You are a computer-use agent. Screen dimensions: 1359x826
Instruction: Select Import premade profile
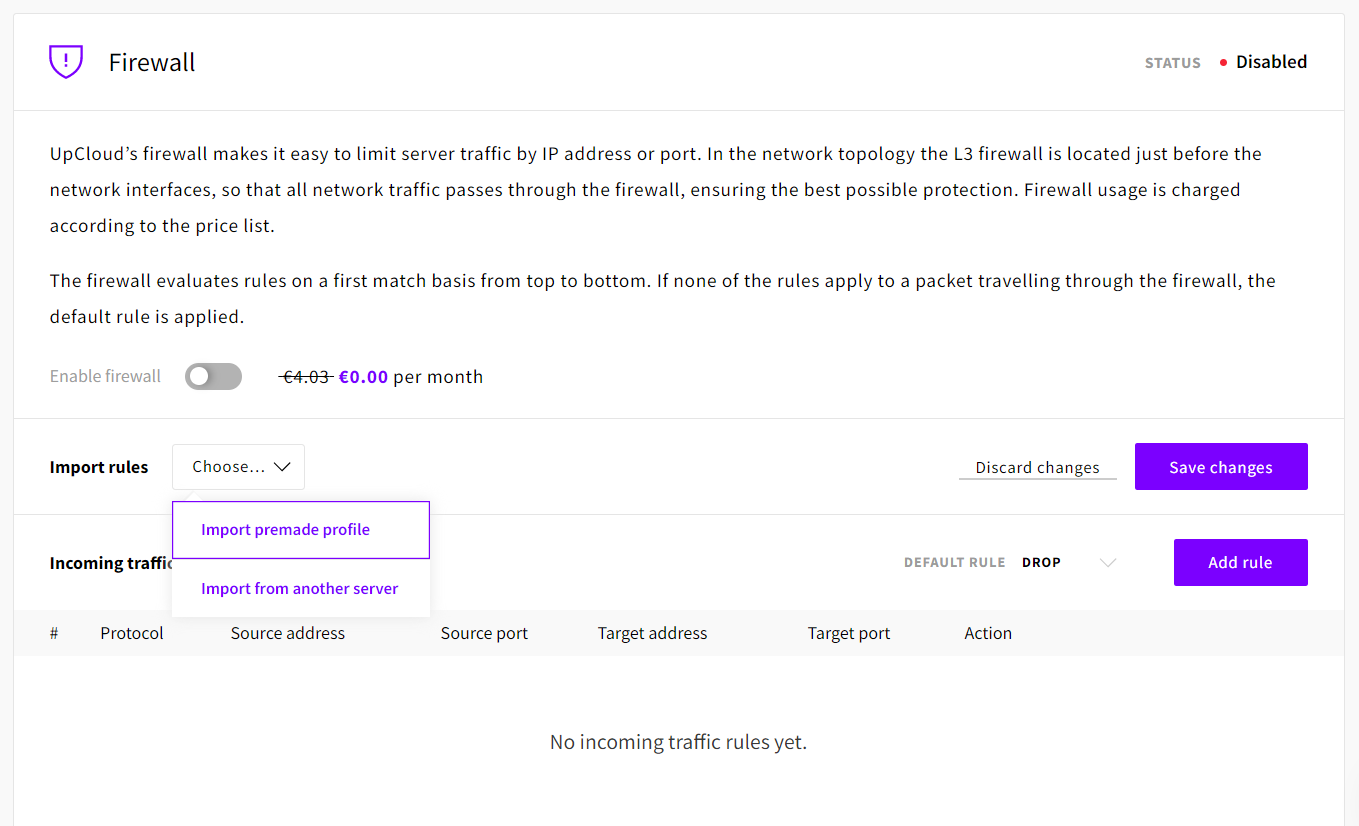pos(300,530)
